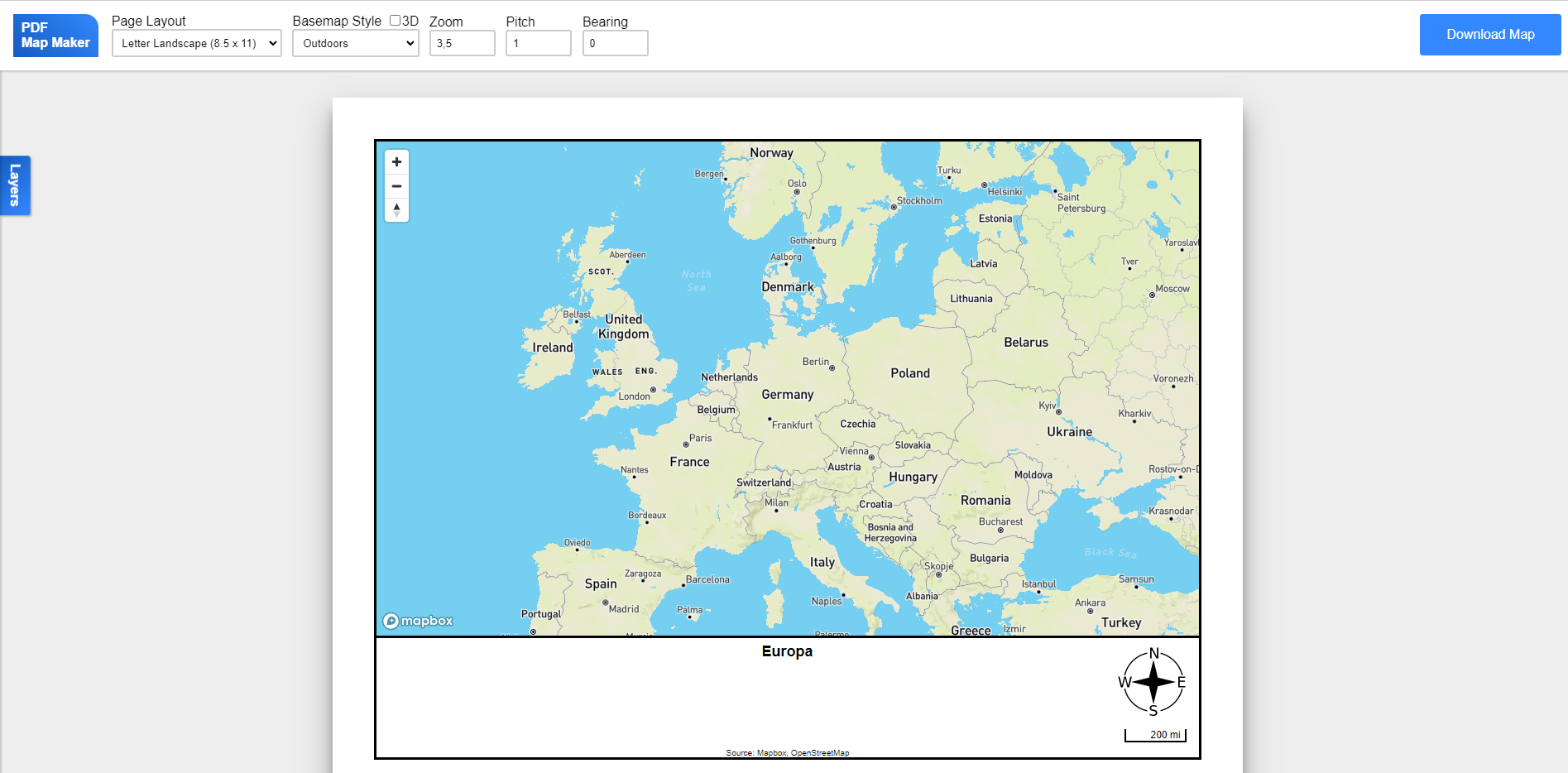This screenshot has width=1568, height=773.
Task: Click the PDF Map Maker logo
Action: pos(55,35)
